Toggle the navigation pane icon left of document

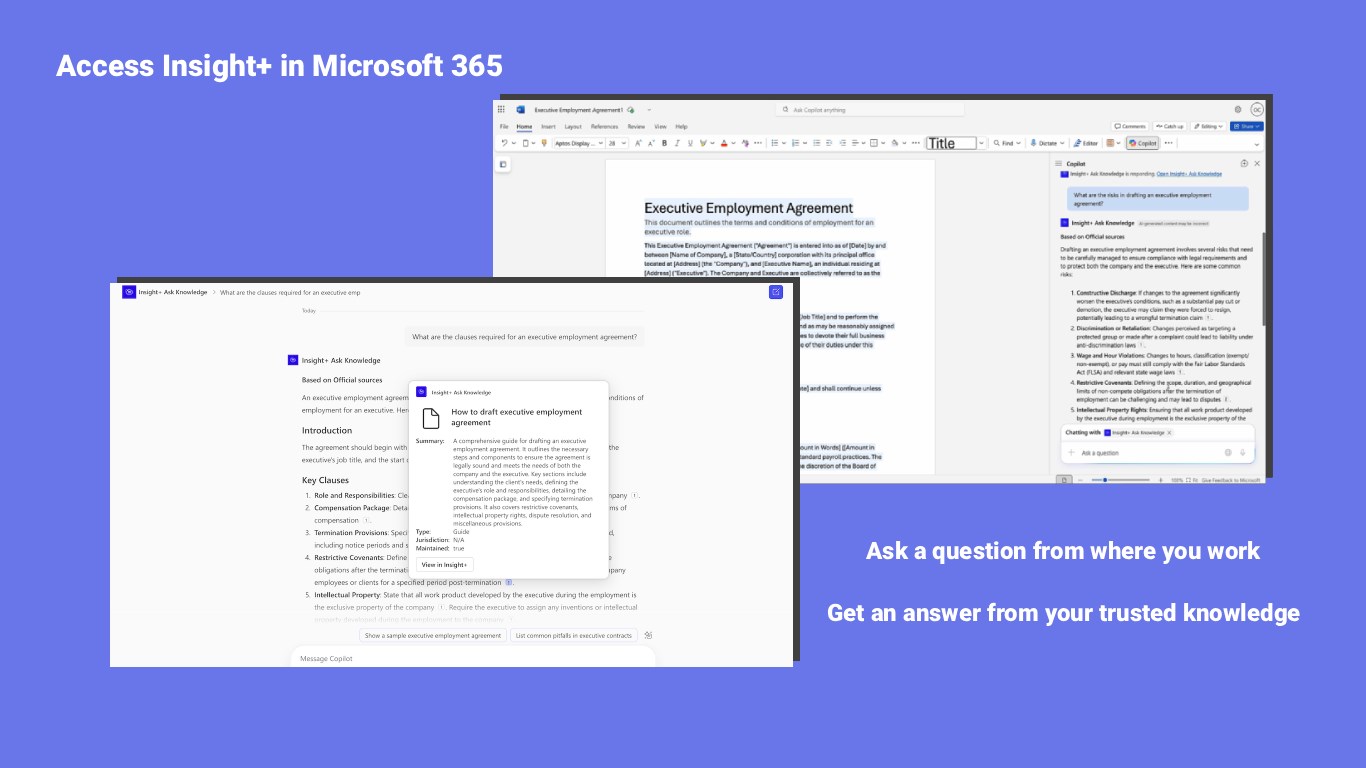pyautogui.click(x=503, y=164)
